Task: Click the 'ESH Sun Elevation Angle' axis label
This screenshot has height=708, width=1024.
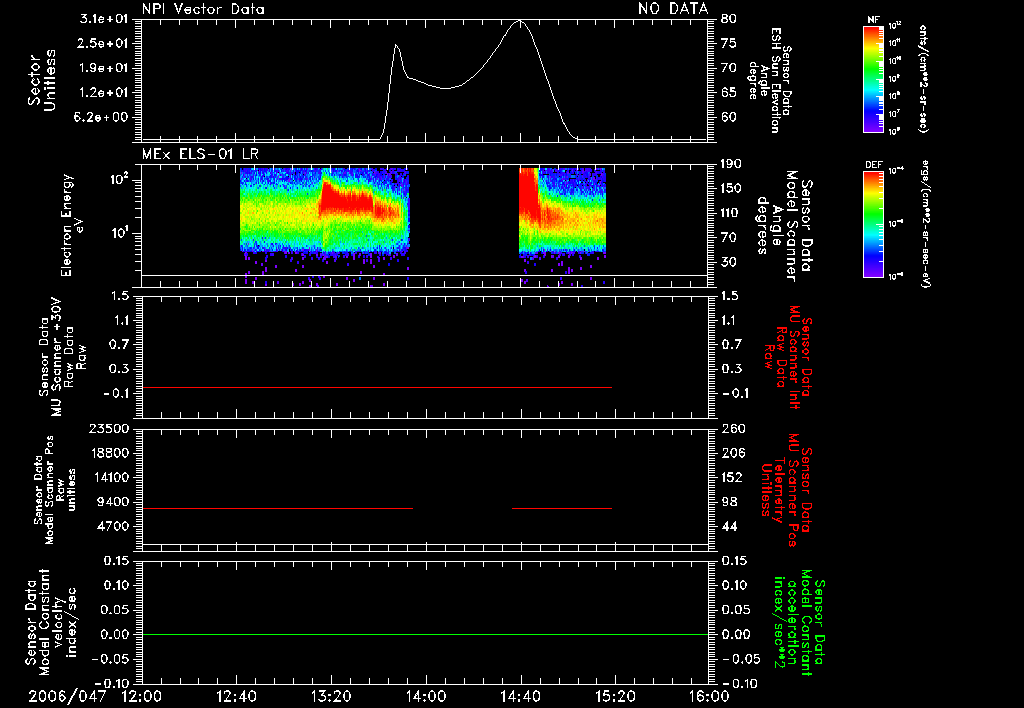Action: click(769, 80)
